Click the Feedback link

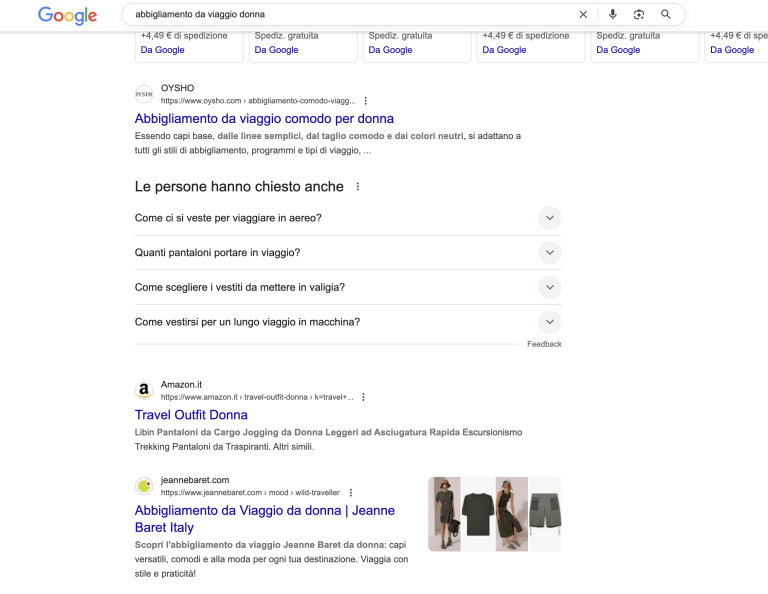[544, 344]
